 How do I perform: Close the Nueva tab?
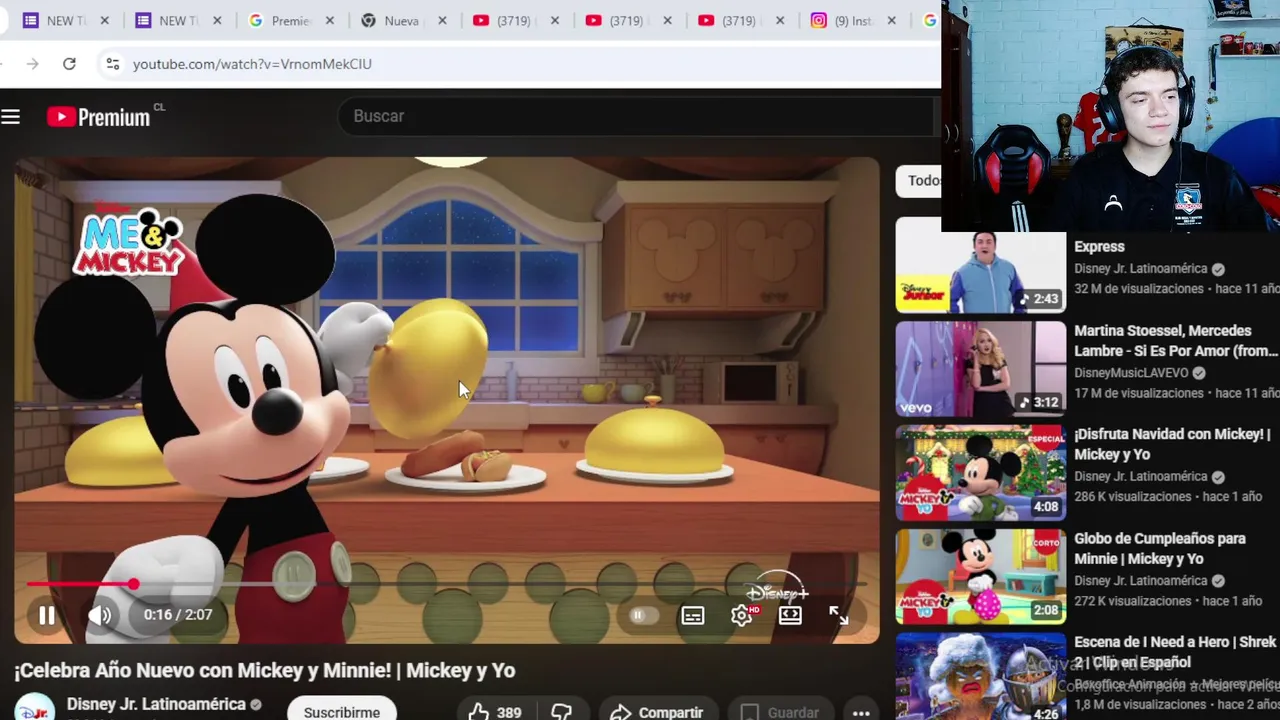point(443,20)
